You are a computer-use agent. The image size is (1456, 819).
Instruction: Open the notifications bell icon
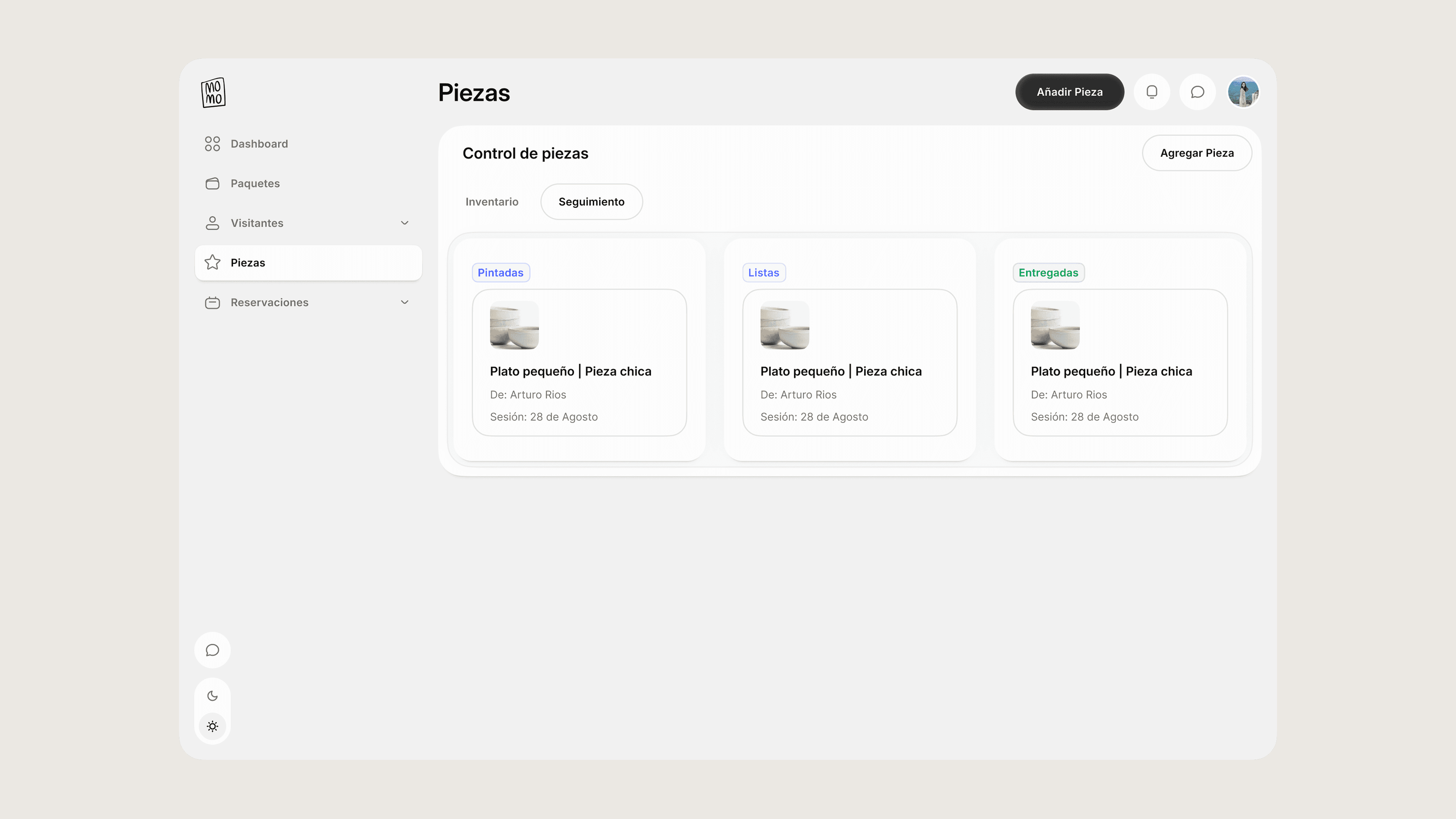click(x=1152, y=91)
